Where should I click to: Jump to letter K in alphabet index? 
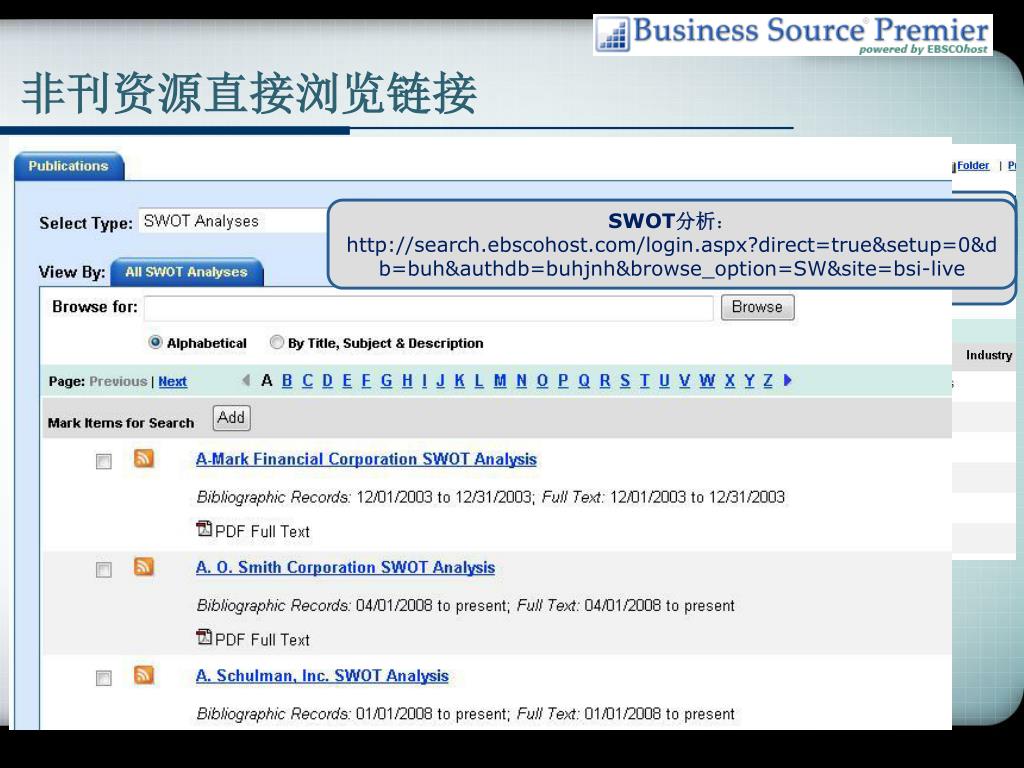pyautogui.click(x=460, y=381)
